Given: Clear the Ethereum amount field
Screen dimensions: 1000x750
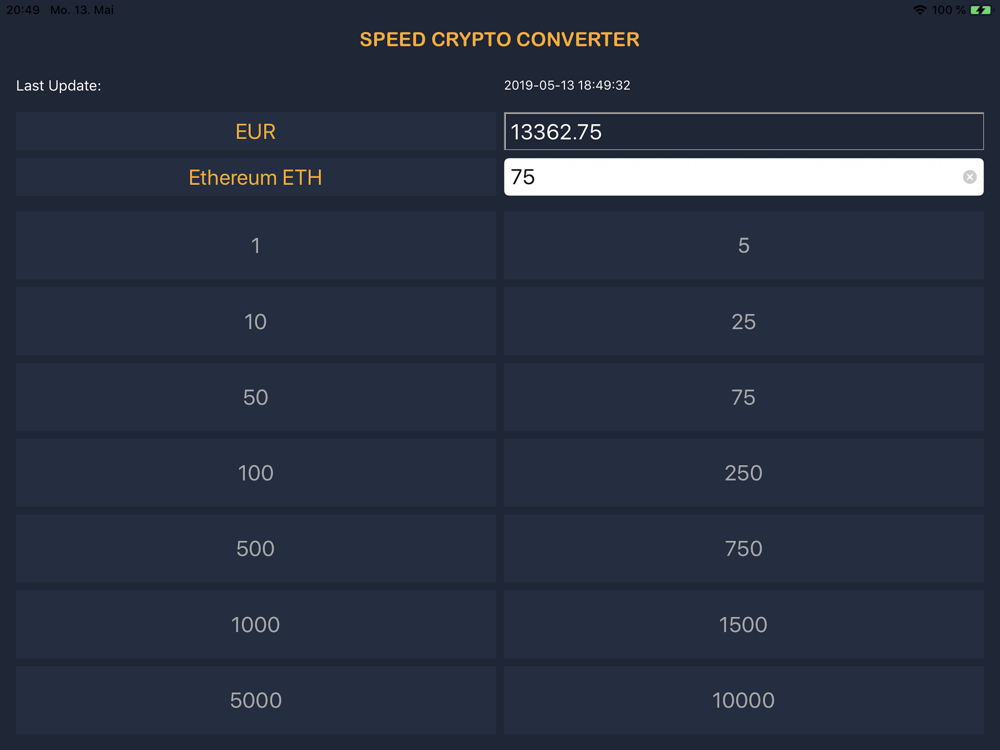Looking at the screenshot, I should point(969,177).
